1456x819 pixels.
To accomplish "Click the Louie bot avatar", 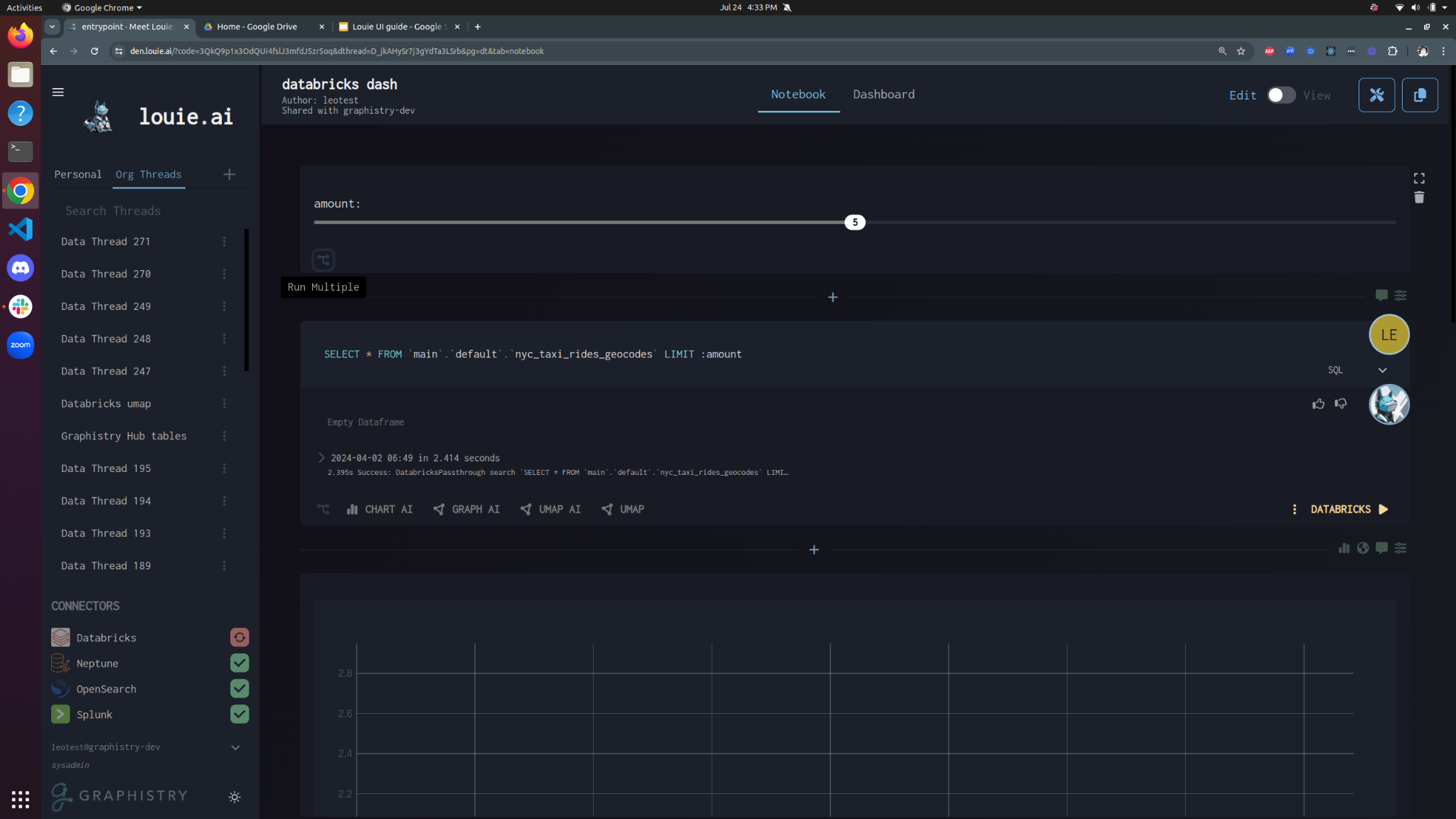I will click(x=1388, y=405).
